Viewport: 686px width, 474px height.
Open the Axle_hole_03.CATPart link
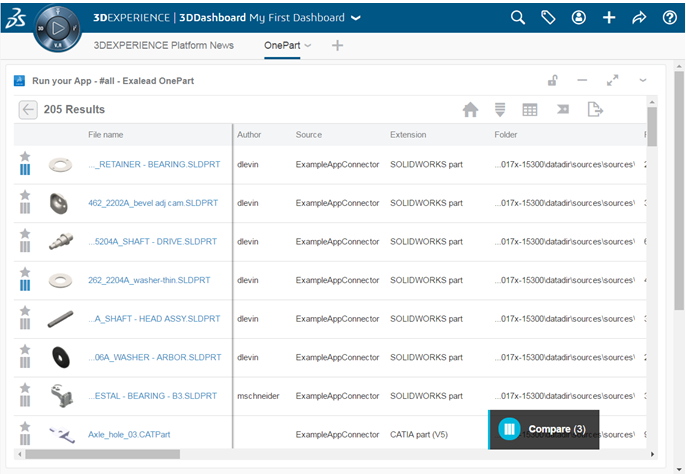pyautogui.click(x=129, y=435)
